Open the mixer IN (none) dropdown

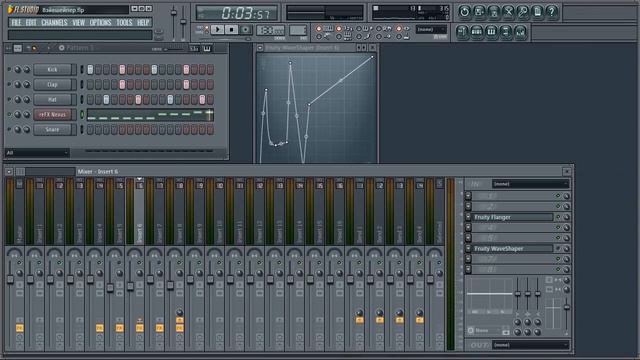pyautogui.click(x=530, y=184)
